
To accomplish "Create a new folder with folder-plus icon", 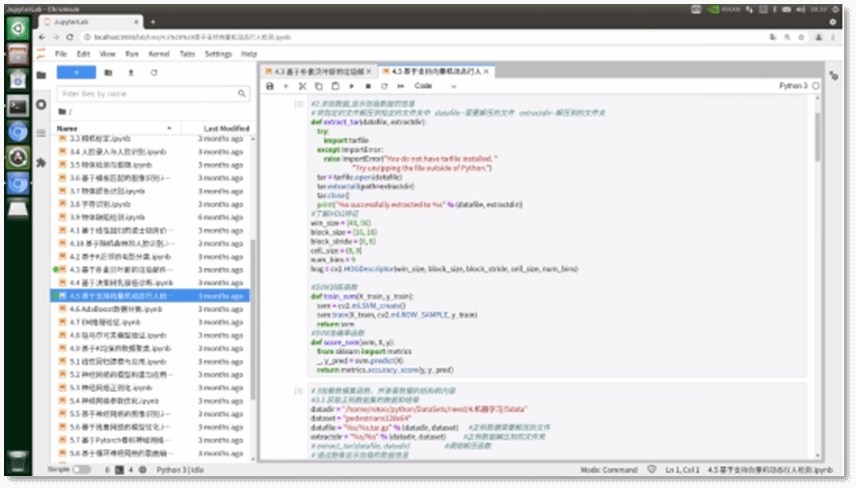I will tap(108, 73).
